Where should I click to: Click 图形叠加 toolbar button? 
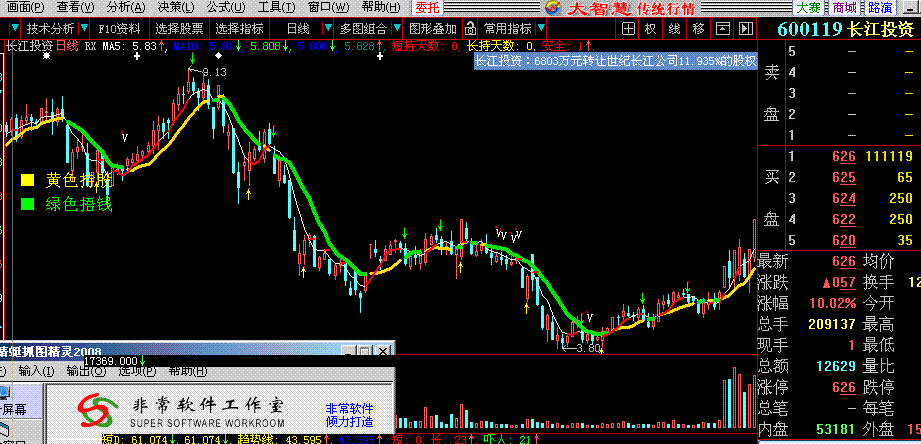click(x=433, y=28)
